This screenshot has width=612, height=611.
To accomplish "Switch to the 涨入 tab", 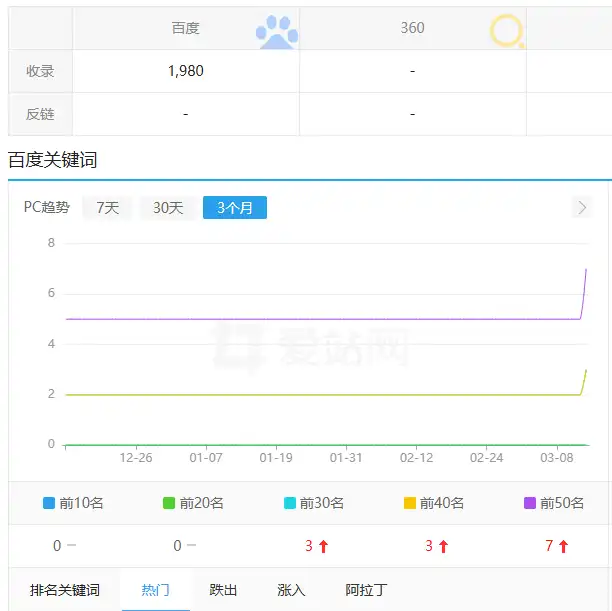I will coord(291,590).
